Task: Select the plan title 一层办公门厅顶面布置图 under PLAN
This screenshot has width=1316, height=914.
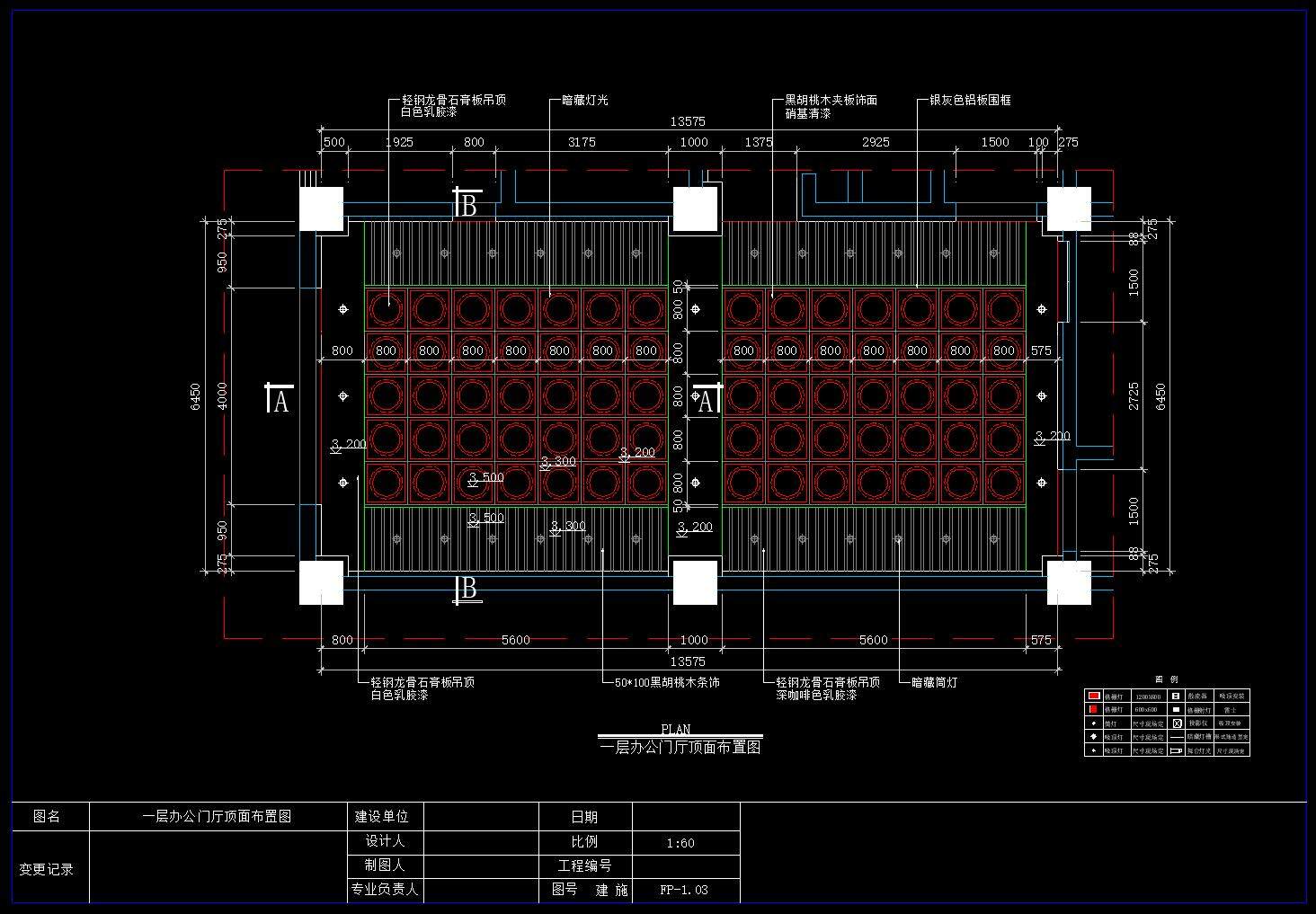Action: coord(680,747)
